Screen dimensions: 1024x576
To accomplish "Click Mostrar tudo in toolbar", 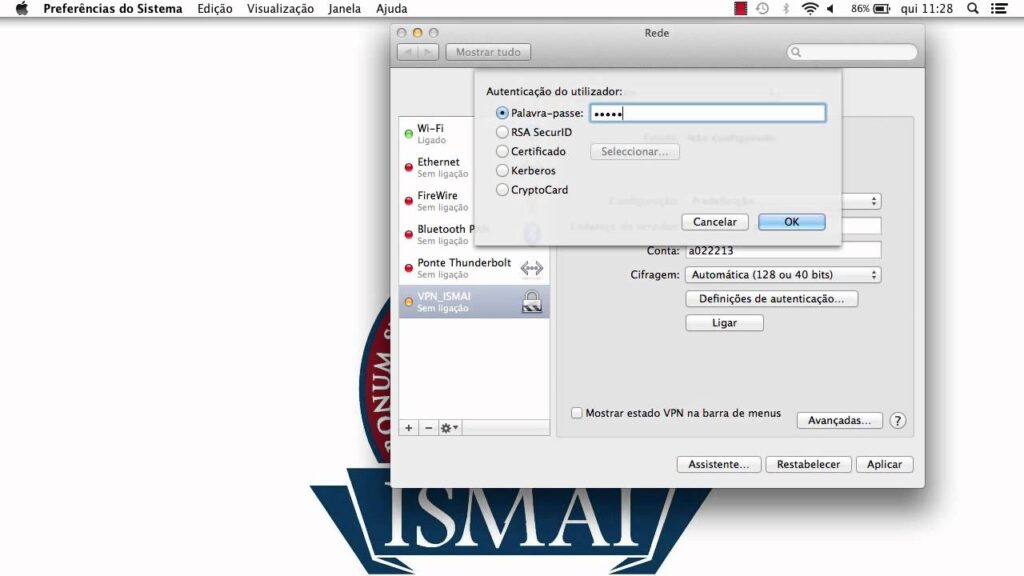I will 488,52.
